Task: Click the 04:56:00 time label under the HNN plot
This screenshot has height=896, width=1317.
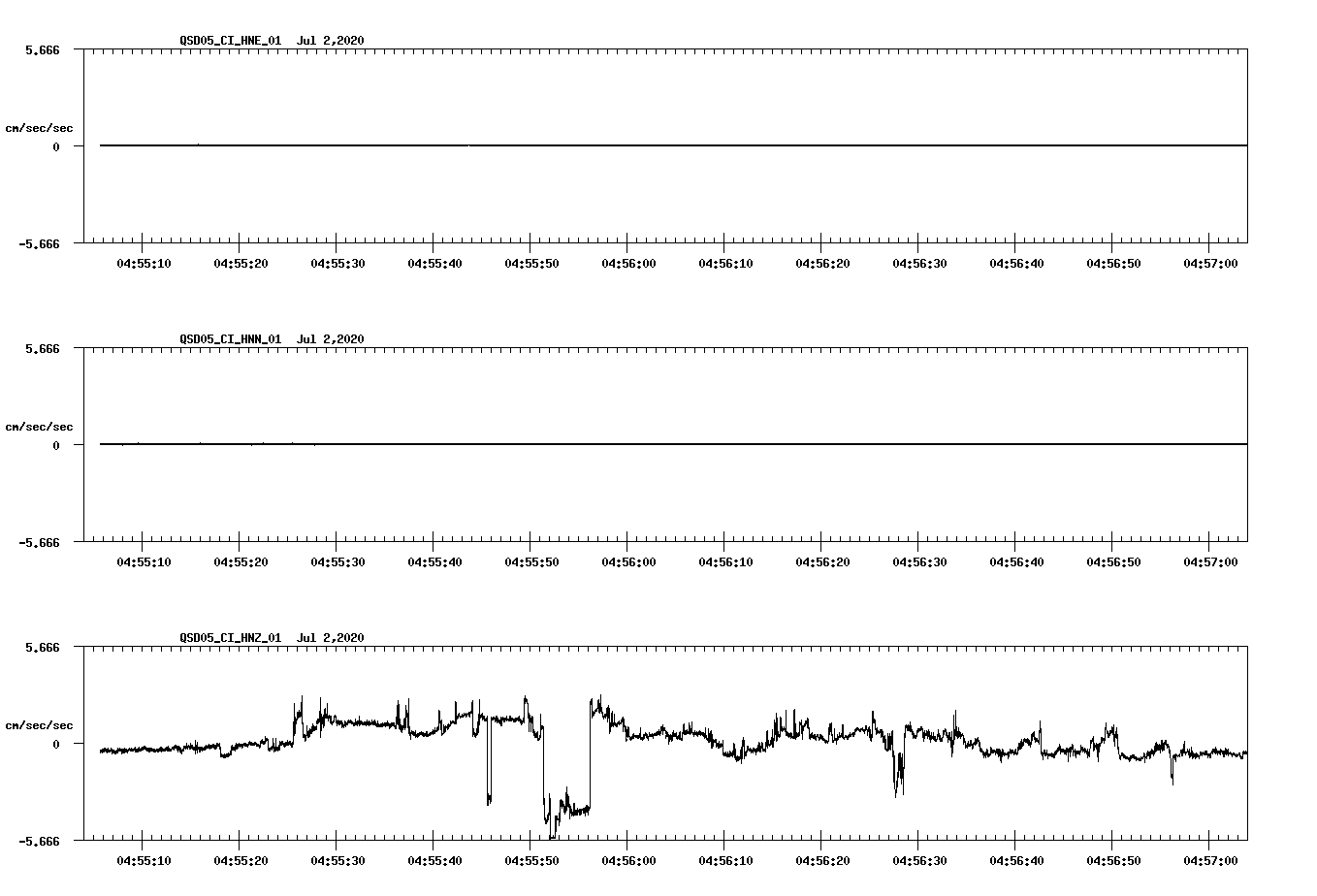Action: point(628,561)
